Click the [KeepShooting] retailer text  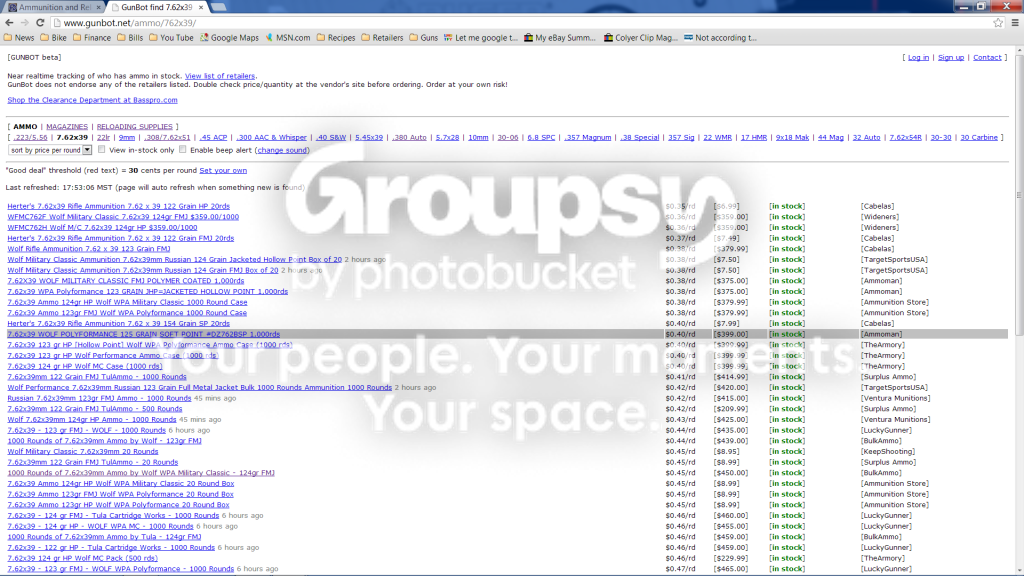(x=888, y=452)
